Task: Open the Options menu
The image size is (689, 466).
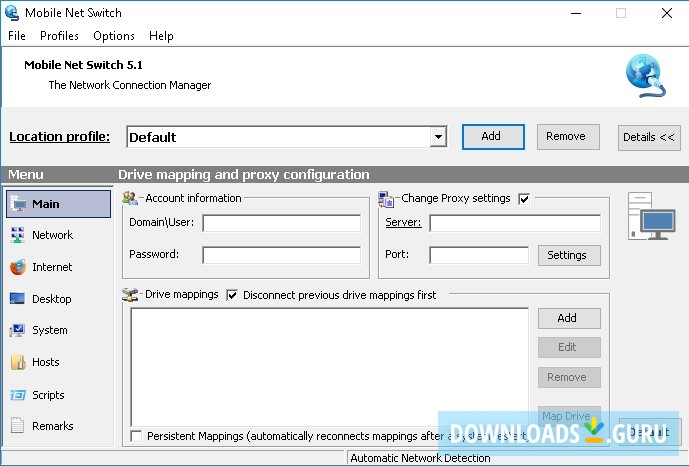Action: (114, 36)
